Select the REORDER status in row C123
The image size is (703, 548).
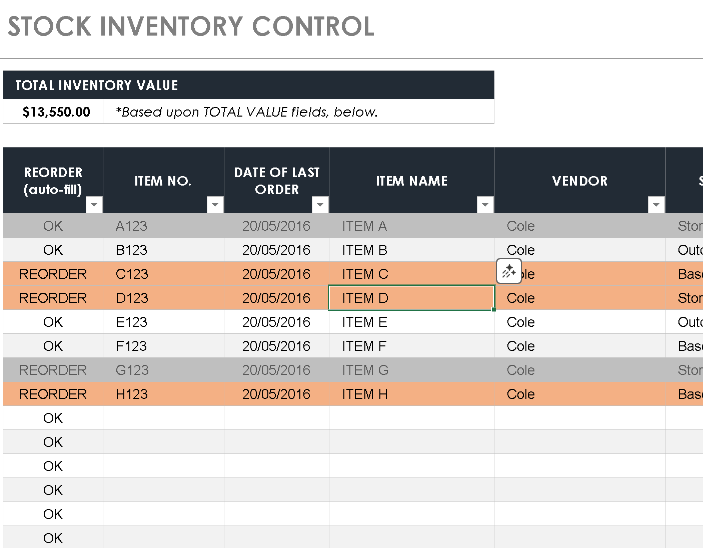click(x=53, y=274)
